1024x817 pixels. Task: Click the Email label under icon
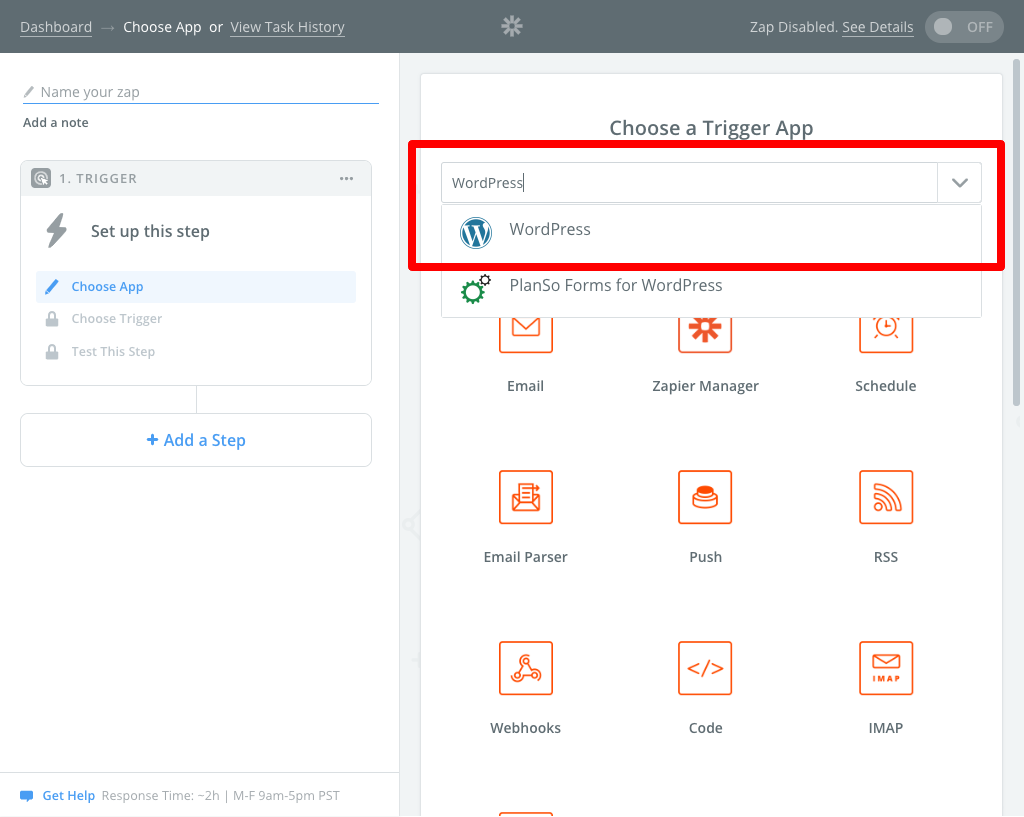(x=526, y=386)
